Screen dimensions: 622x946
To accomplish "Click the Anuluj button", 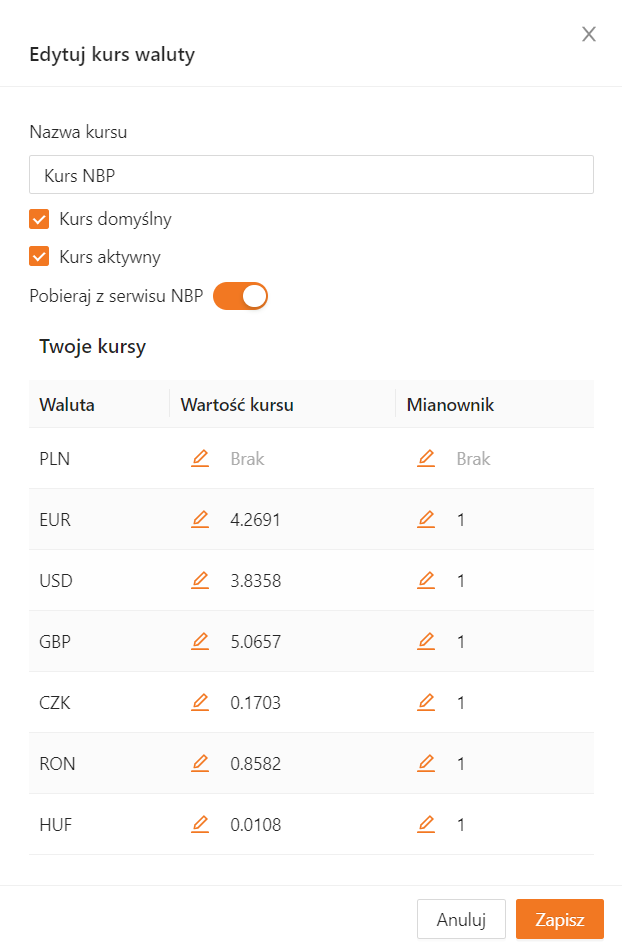I will point(461,919).
